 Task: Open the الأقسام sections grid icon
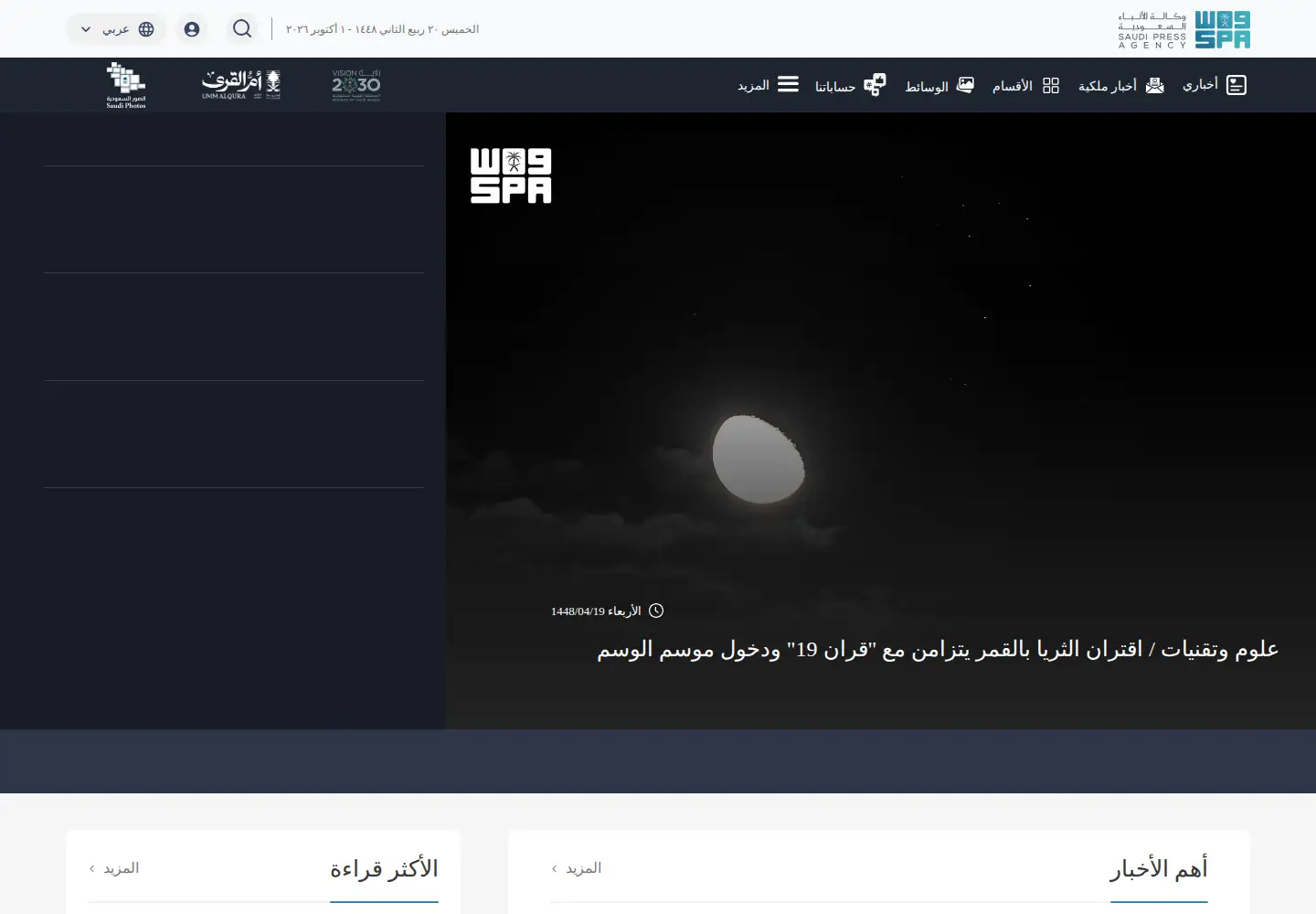click(1051, 85)
